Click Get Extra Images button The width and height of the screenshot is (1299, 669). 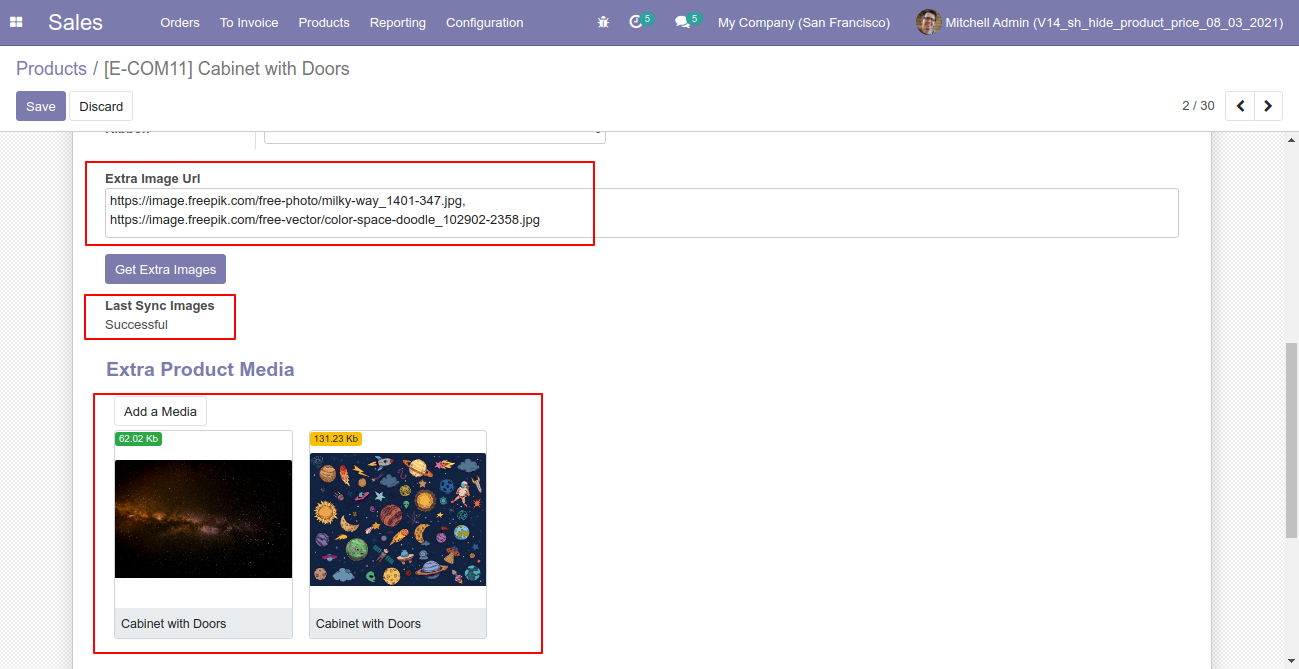(166, 269)
